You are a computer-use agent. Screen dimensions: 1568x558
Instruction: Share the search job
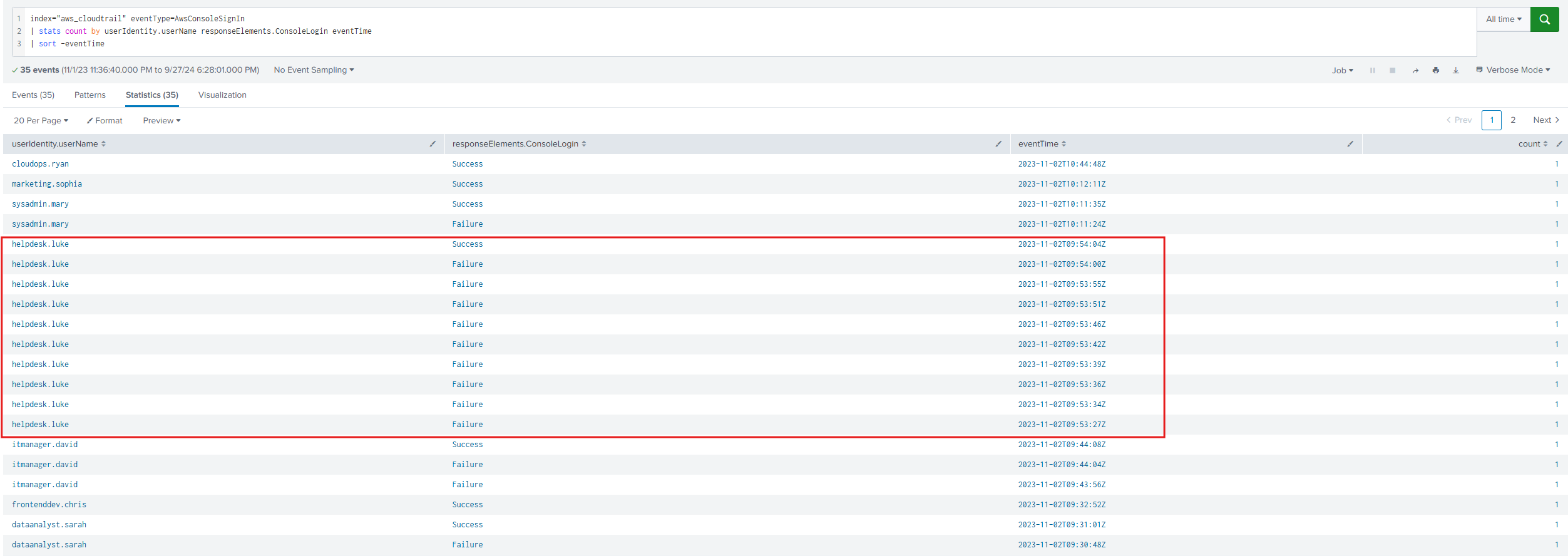pos(1415,70)
